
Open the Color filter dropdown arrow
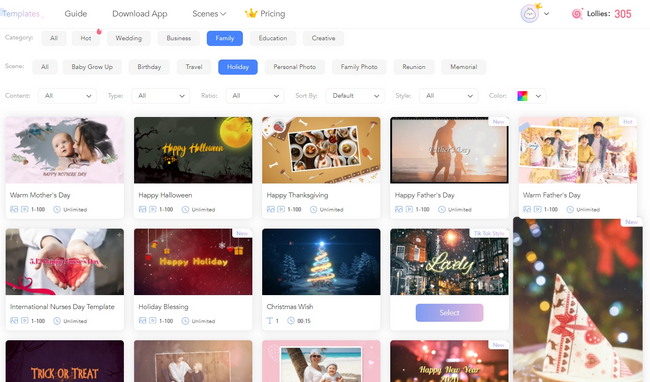pos(538,96)
